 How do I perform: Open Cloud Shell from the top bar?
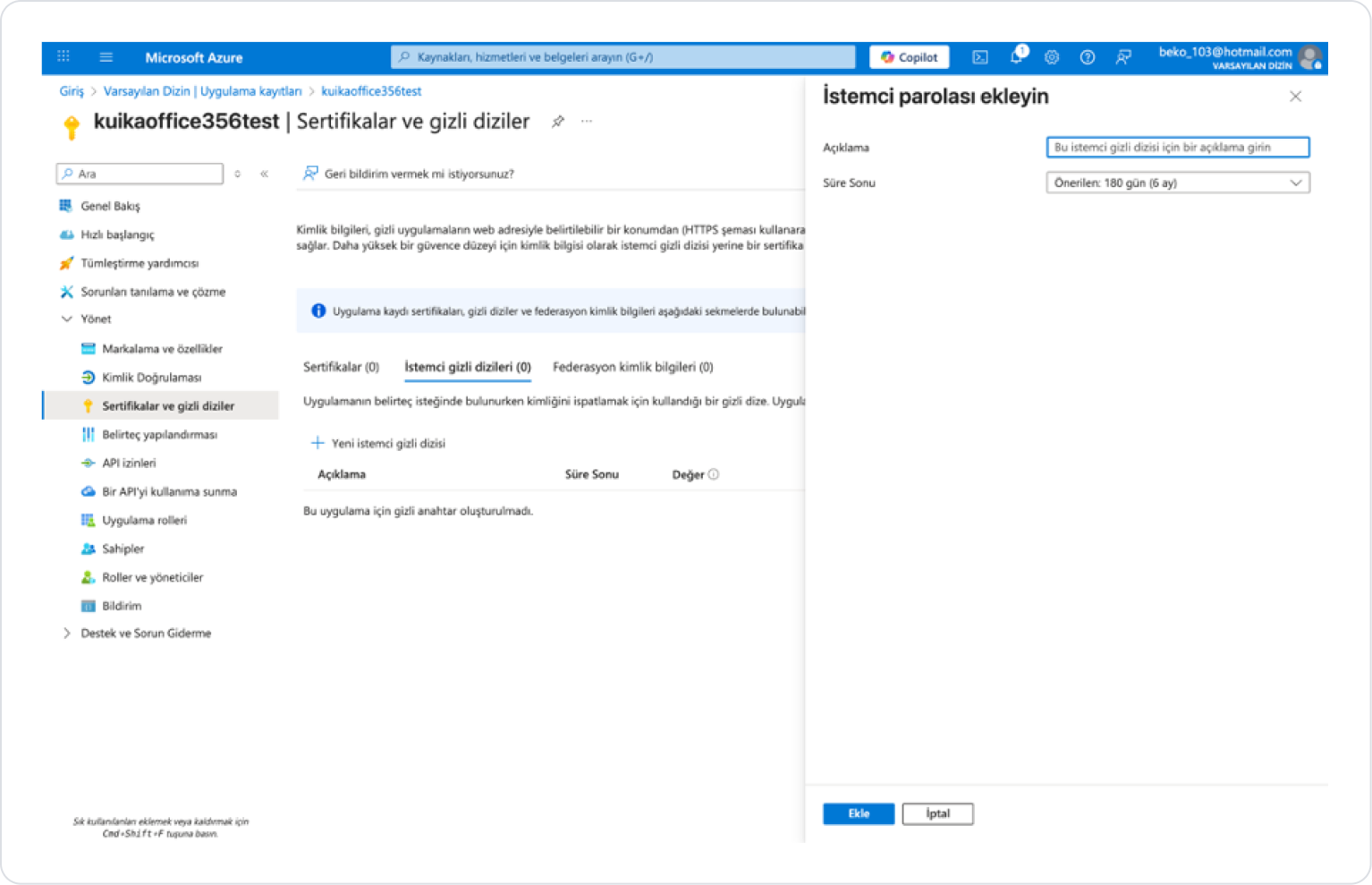click(x=980, y=57)
